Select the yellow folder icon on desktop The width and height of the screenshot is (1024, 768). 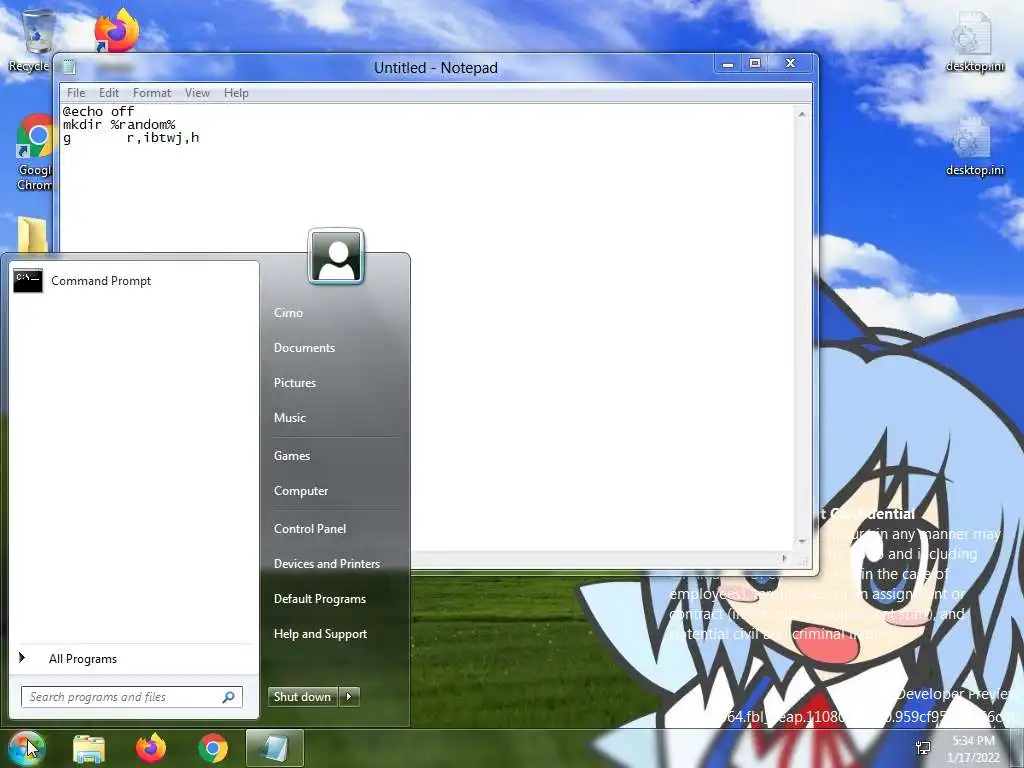pyautogui.click(x=33, y=235)
